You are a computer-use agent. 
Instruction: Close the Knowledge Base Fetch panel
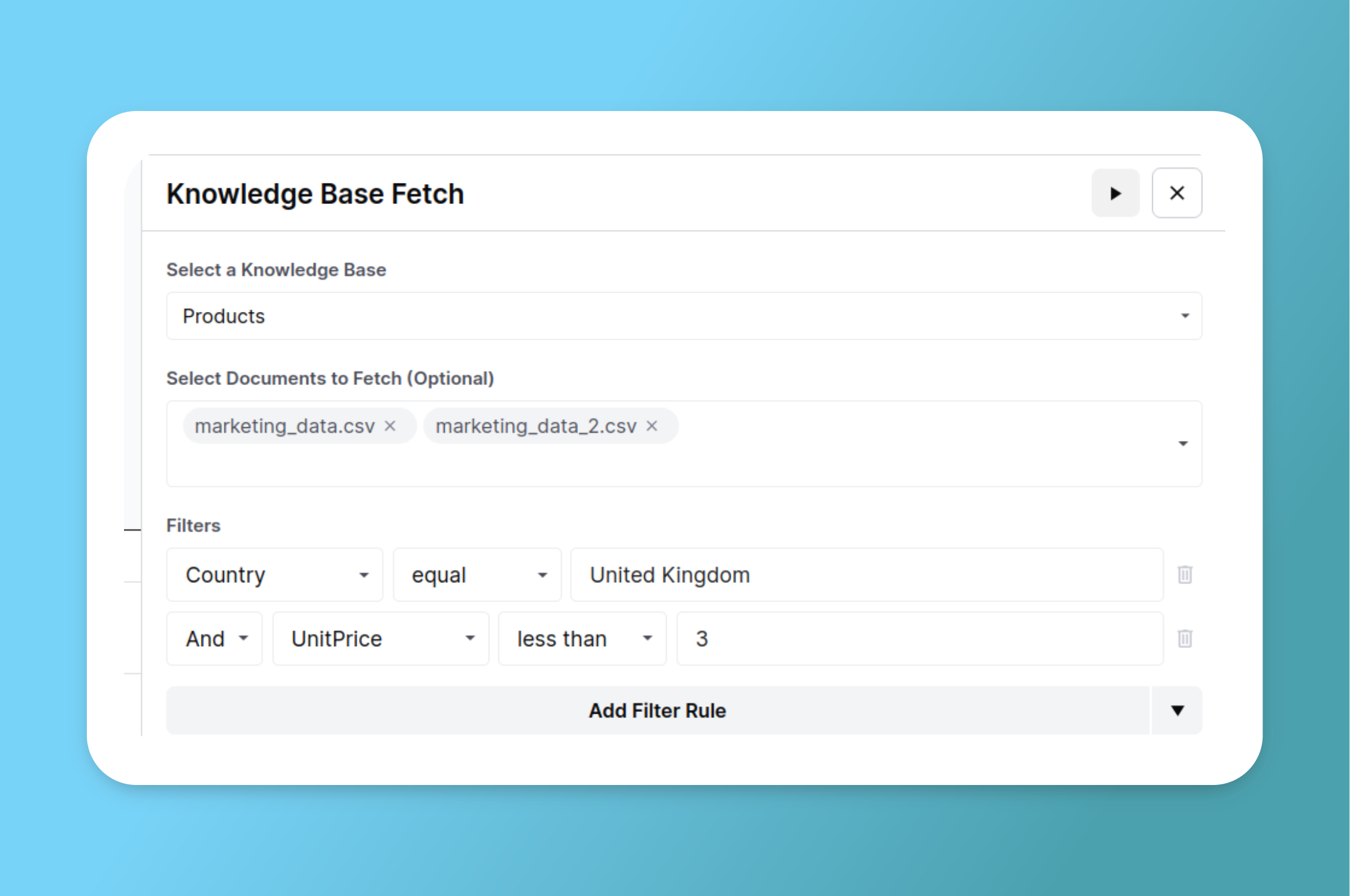(x=1176, y=193)
